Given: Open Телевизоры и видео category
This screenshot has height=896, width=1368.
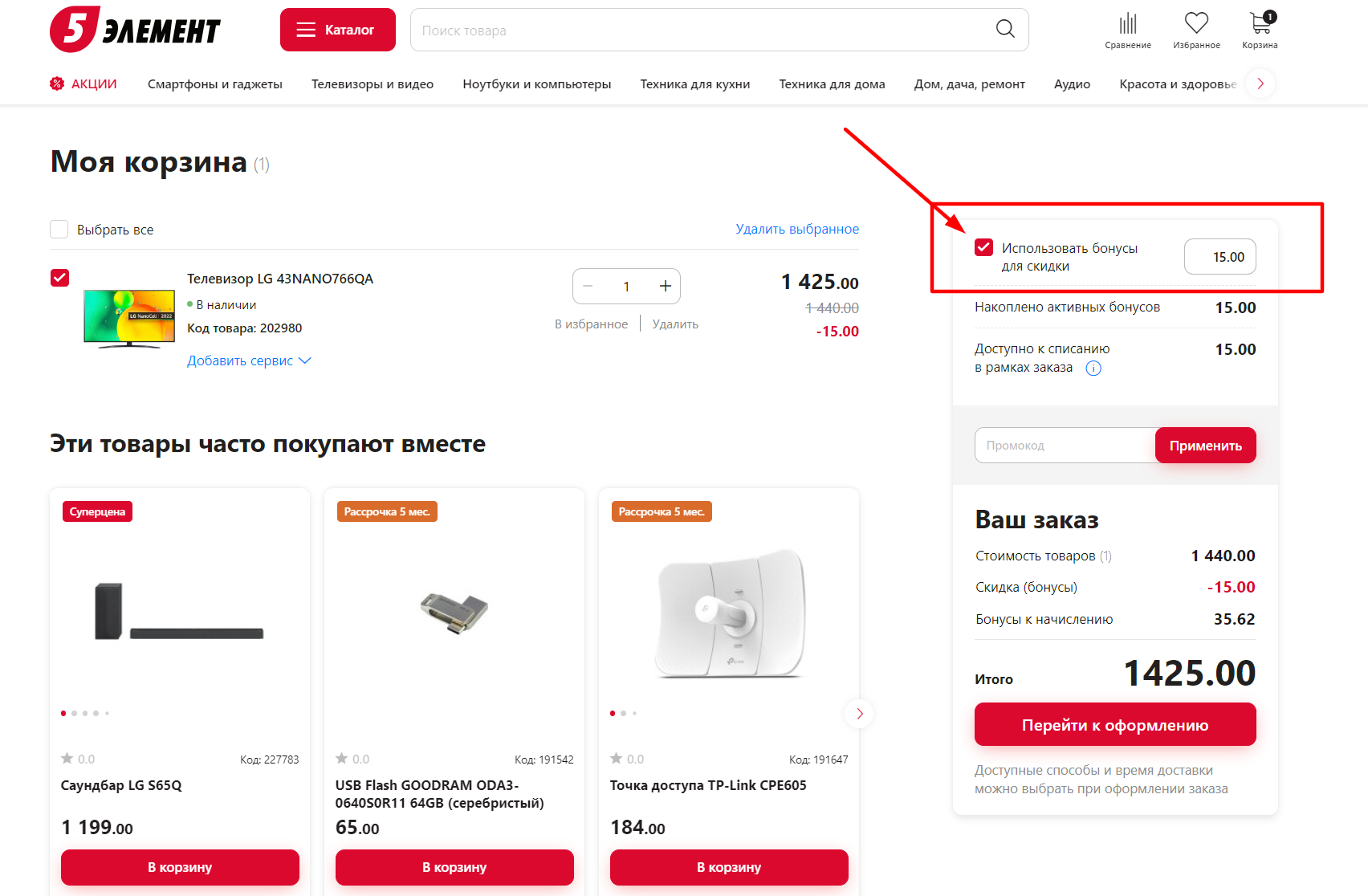Looking at the screenshot, I should 373,84.
